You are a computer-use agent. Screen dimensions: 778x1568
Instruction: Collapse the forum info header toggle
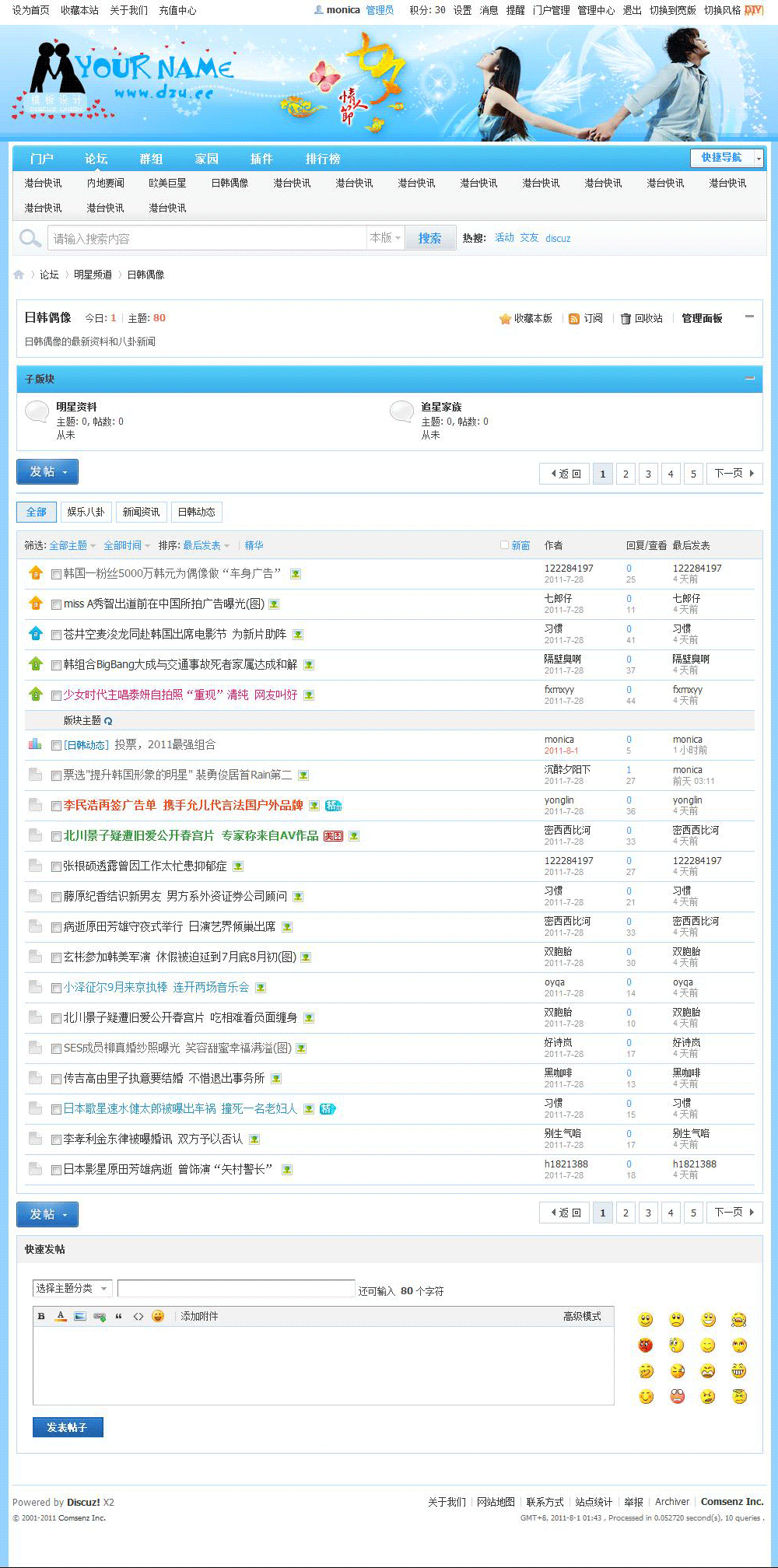pos(750,317)
